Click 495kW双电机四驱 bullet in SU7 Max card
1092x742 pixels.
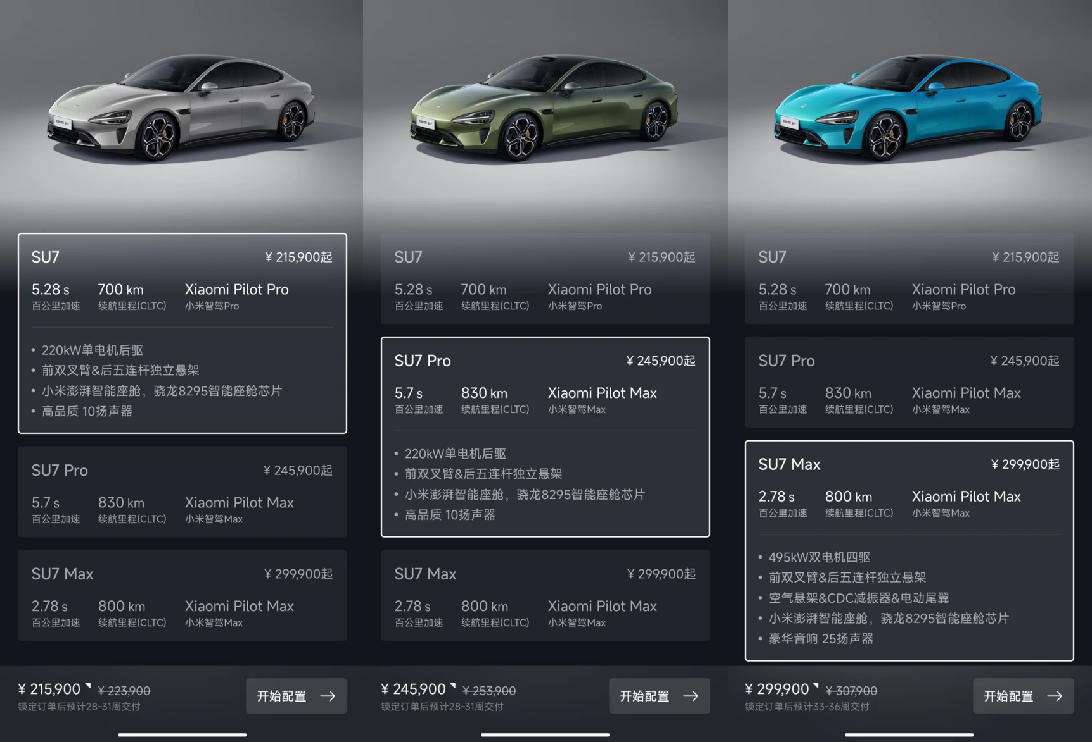click(819, 557)
